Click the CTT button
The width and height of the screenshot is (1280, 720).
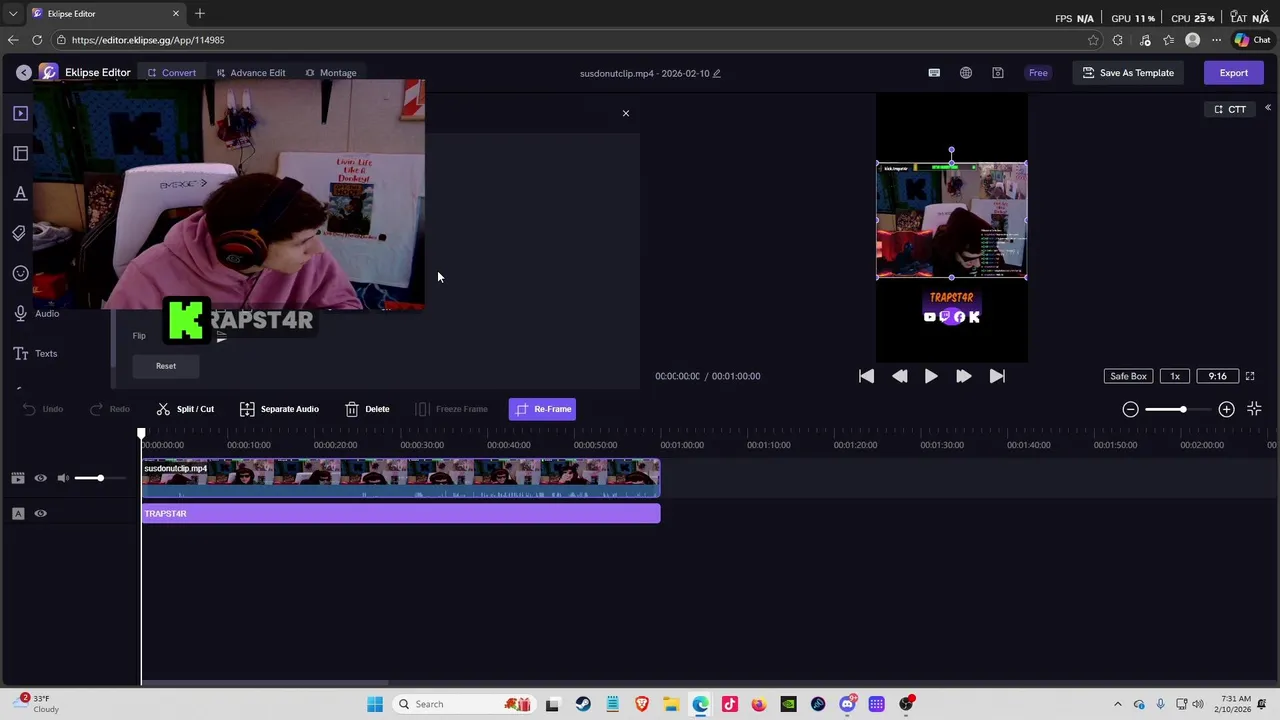point(1229,109)
